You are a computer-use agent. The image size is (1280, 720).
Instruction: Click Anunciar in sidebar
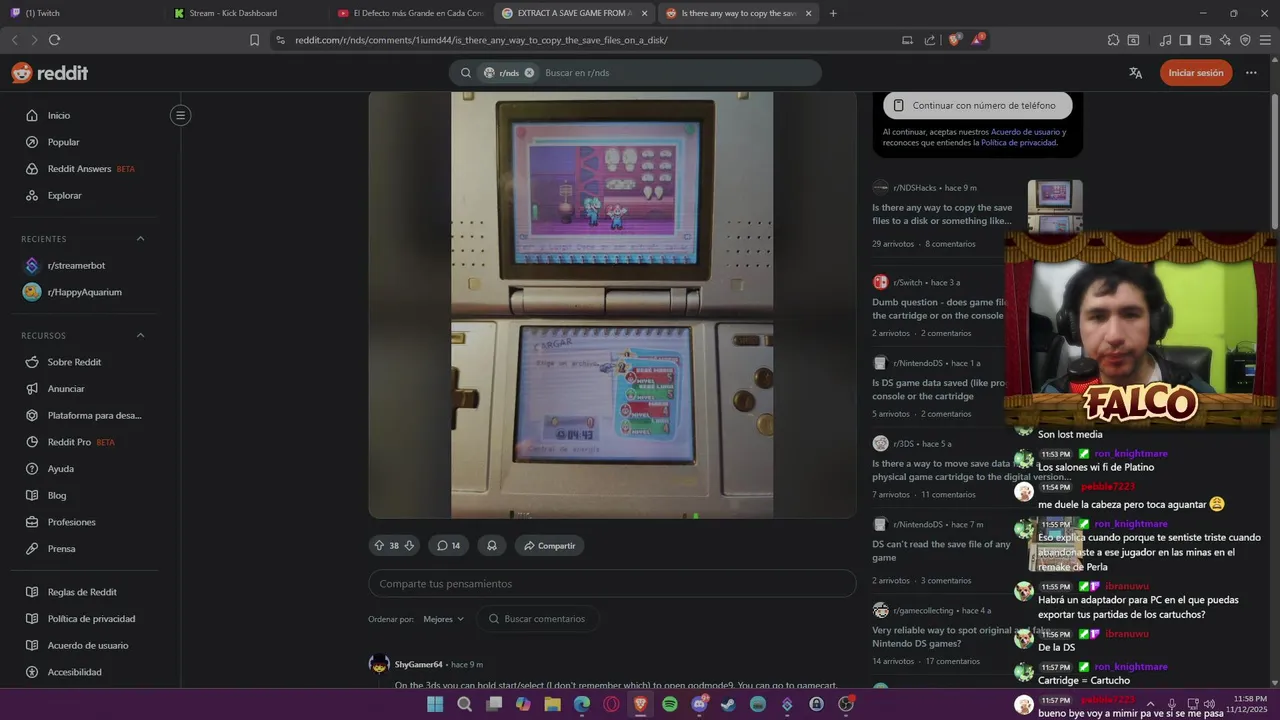(x=66, y=389)
